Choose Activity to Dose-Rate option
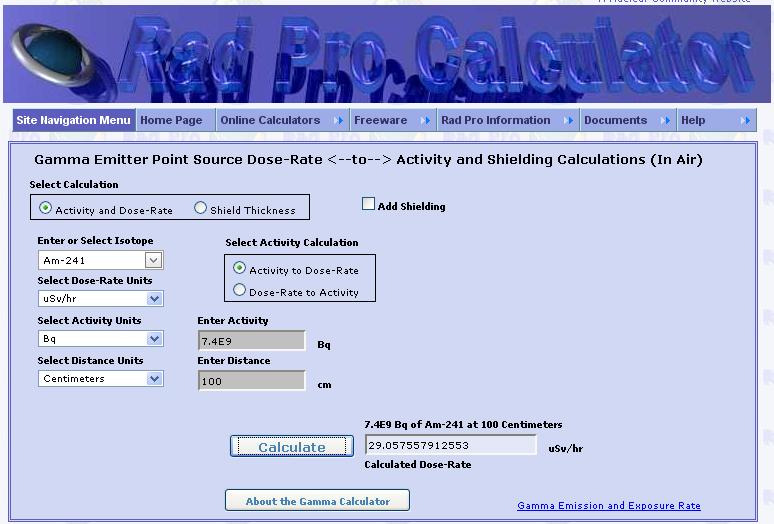This screenshot has height=524, width=774. tap(239, 268)
